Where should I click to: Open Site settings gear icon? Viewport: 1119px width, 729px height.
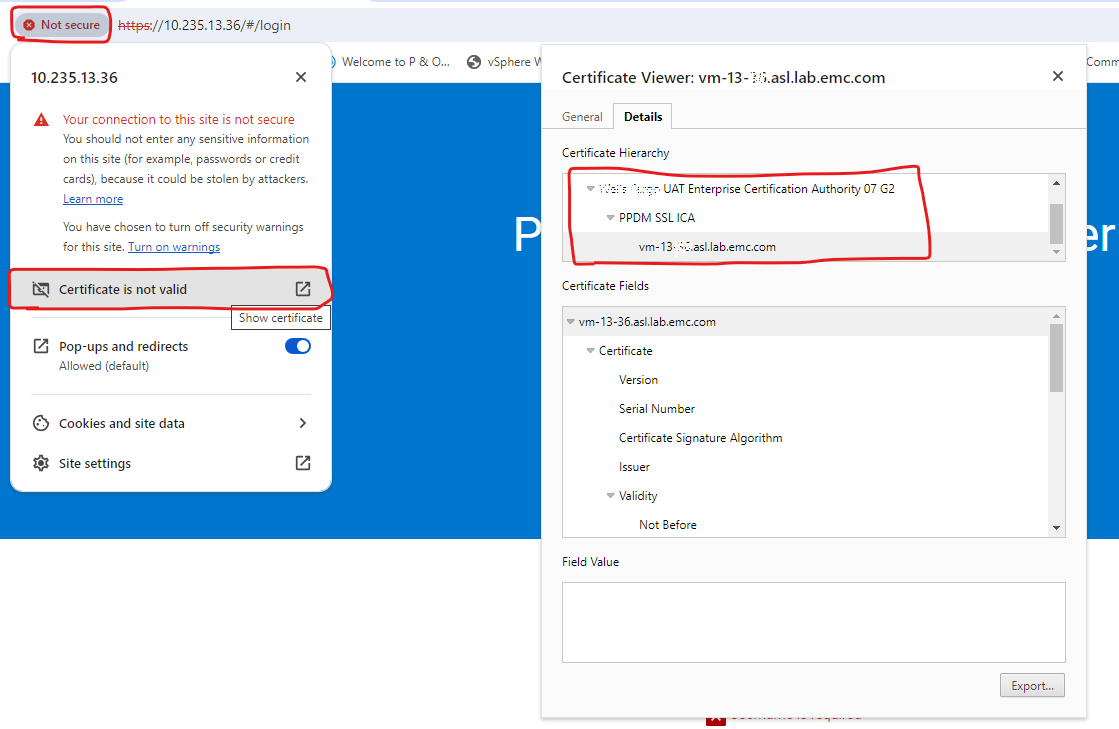[41, 463]
